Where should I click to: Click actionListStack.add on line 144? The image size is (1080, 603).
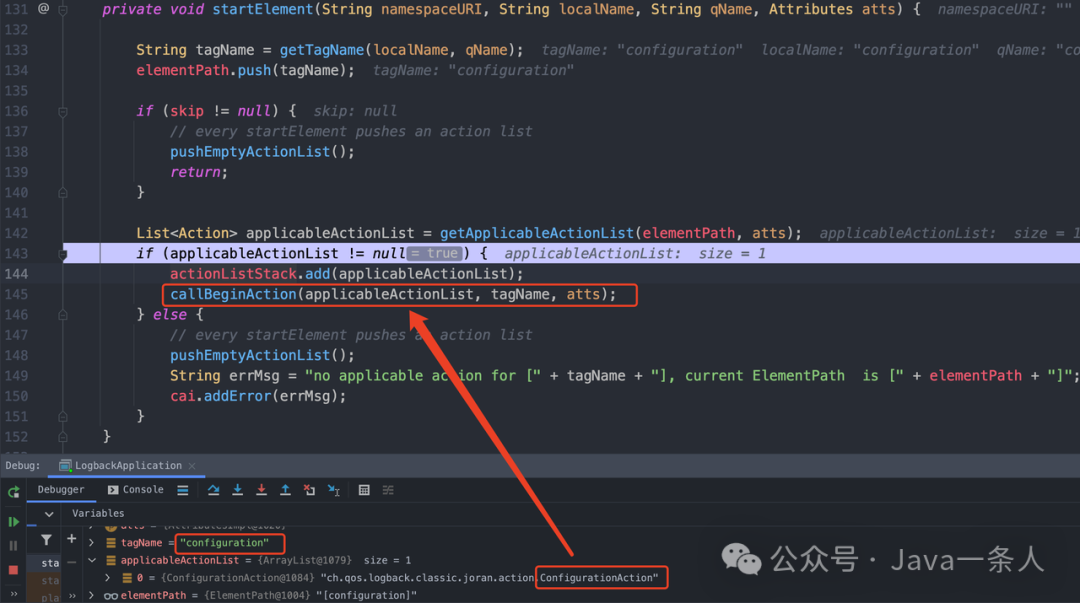click(250, 274)
